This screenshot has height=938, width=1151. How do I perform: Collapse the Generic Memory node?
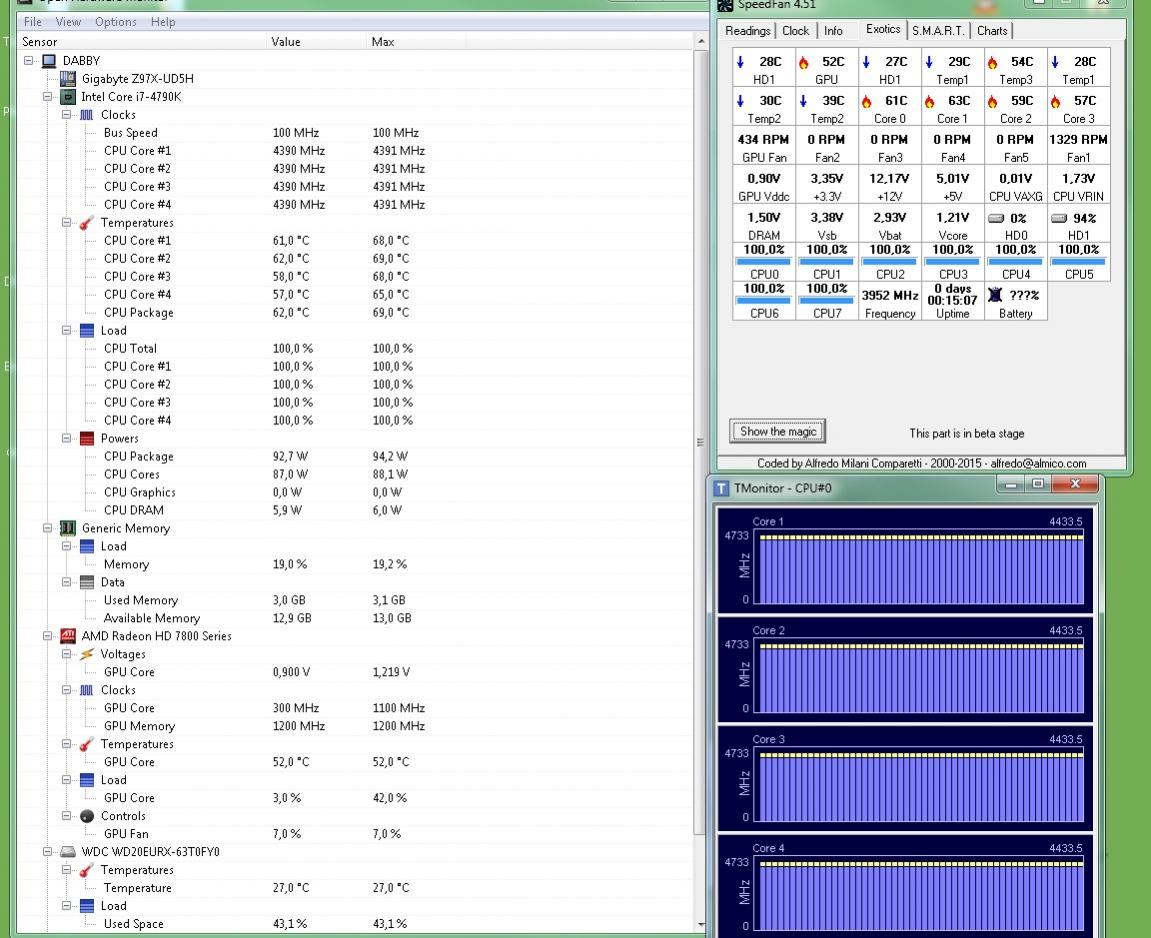[47, 528]
